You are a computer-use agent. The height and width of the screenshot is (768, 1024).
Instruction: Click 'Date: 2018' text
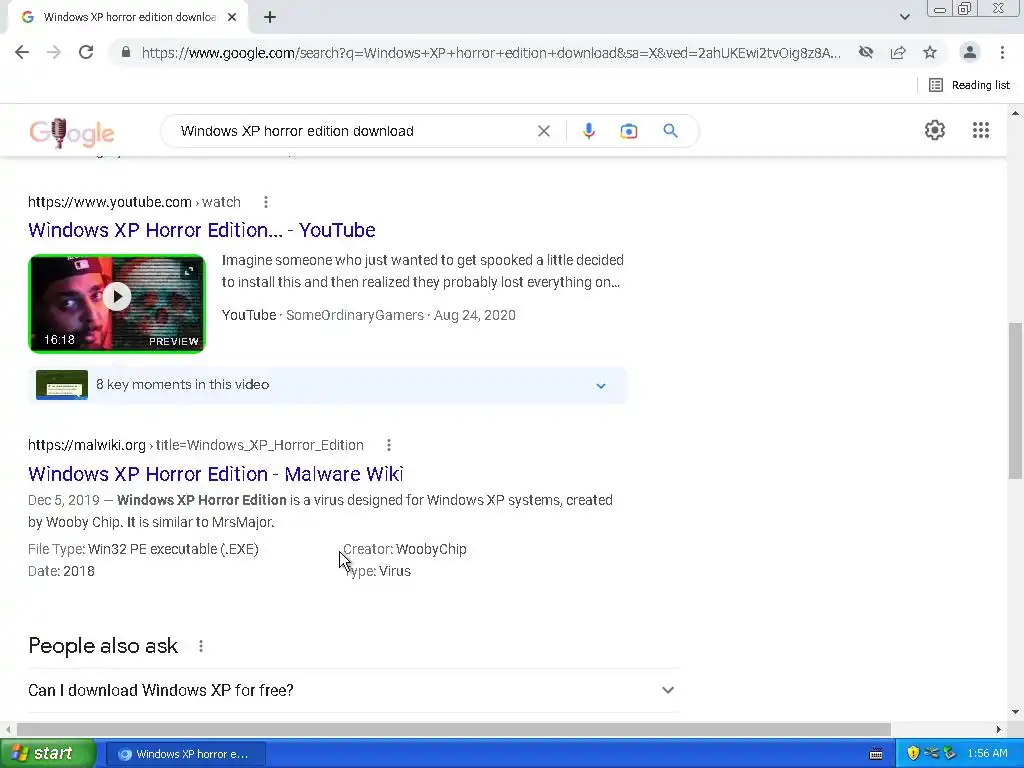tap(61, 571)
